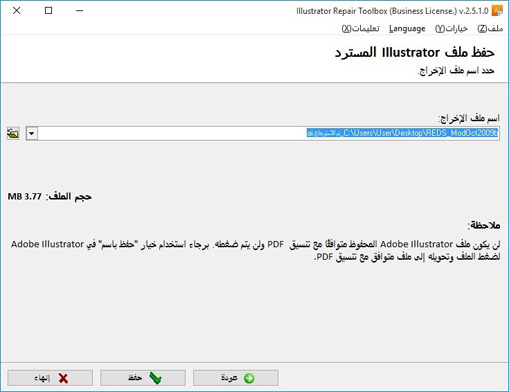Click the 'اسم ملف الإخراج' label
509x392 pixels.
click(x=469, y=118)
